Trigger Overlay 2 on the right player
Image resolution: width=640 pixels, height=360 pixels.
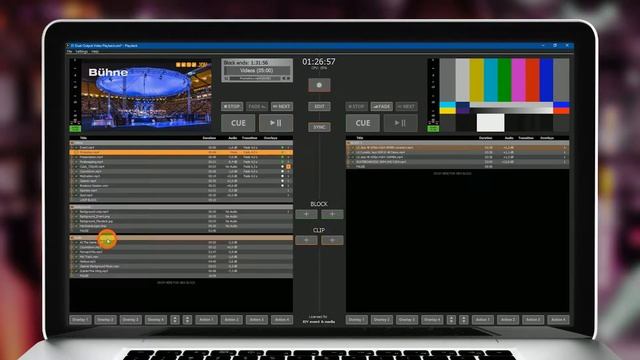[x=382, y=320]
